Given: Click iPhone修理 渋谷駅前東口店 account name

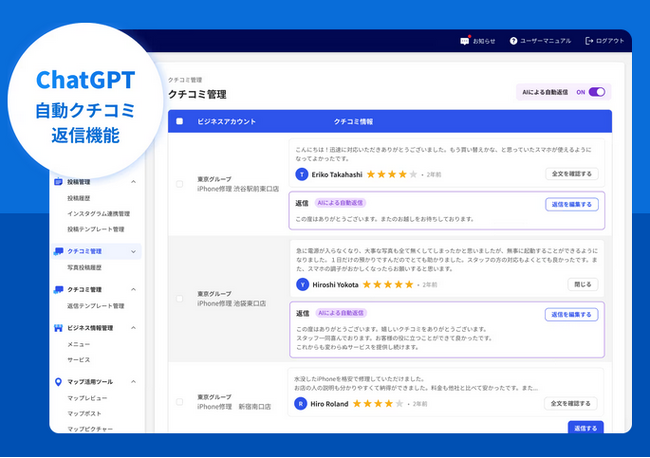Looking at the screenshot, I should [x=238, y=189].
